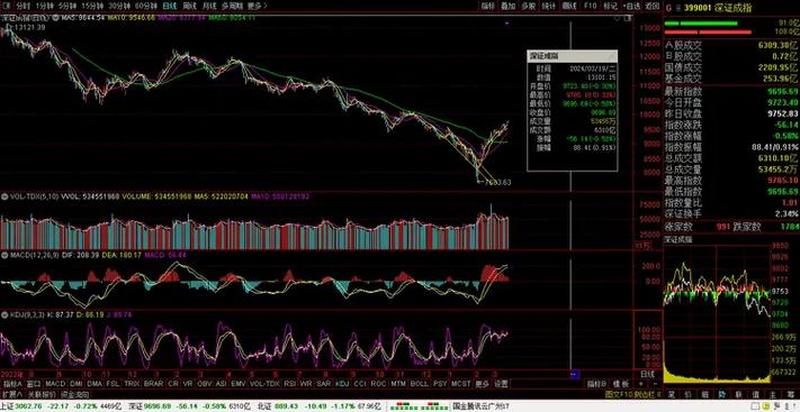Select the MACD indicator tab
This screenshot has width=800, height=412.
click(x=55, y=383)
